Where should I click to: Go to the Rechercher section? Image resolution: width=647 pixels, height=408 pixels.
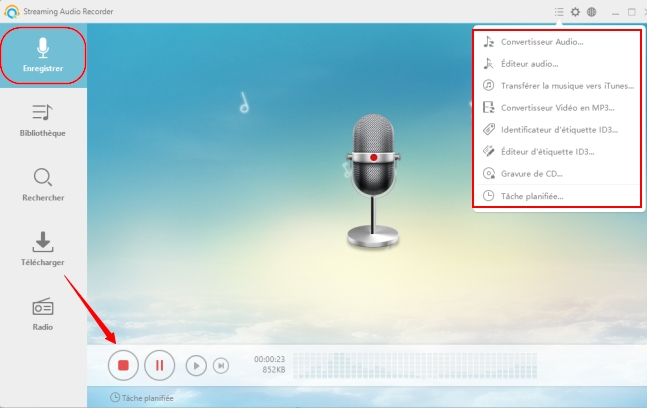[x=43, y=184]
